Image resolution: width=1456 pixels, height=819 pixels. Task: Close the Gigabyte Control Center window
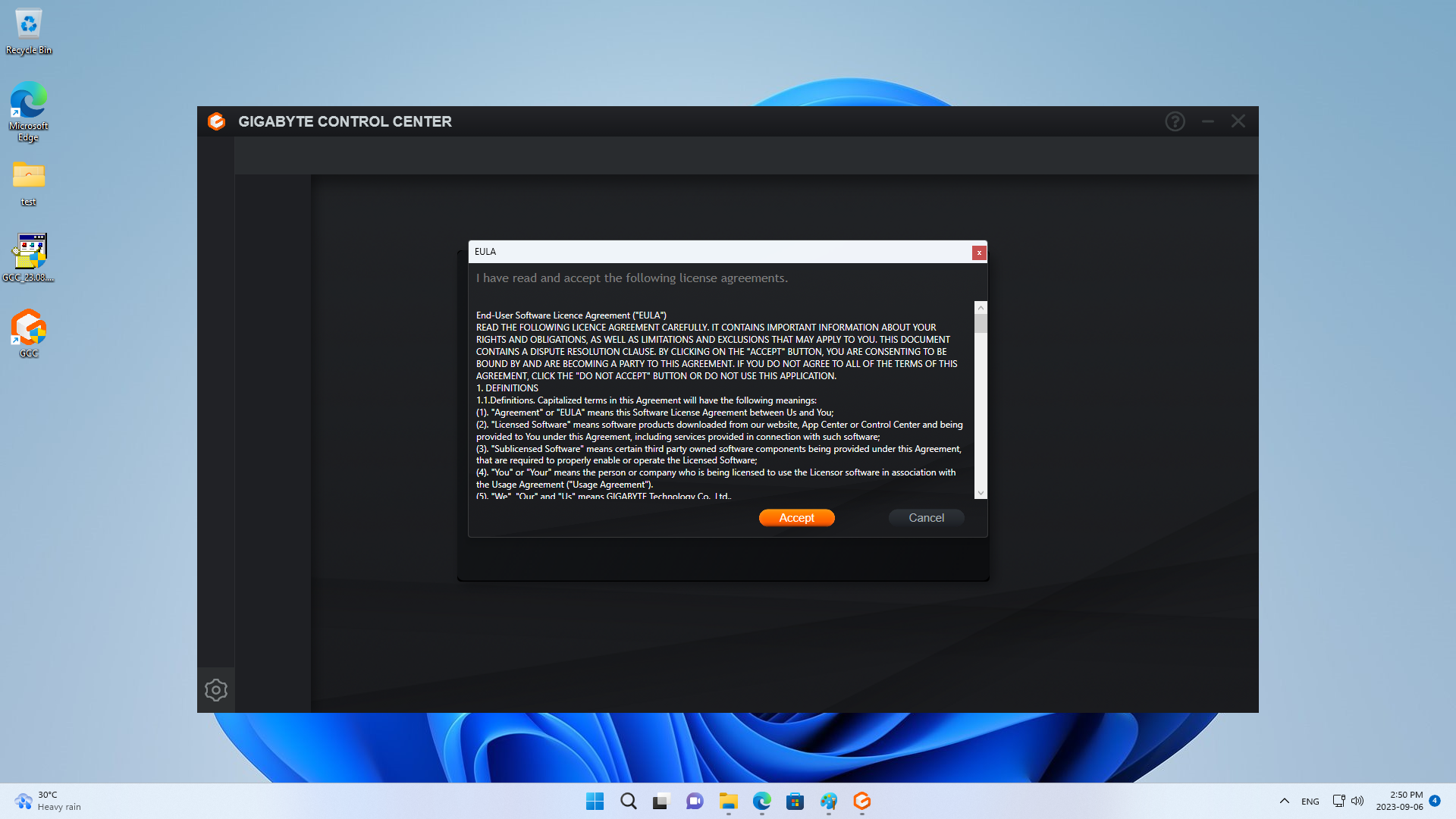(x=1238, y=121)
